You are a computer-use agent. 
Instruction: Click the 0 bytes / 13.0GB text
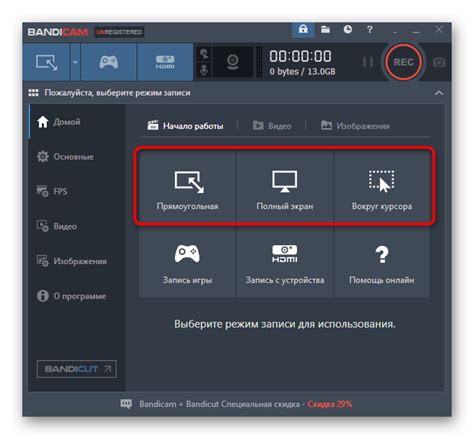tap(302, 72)
